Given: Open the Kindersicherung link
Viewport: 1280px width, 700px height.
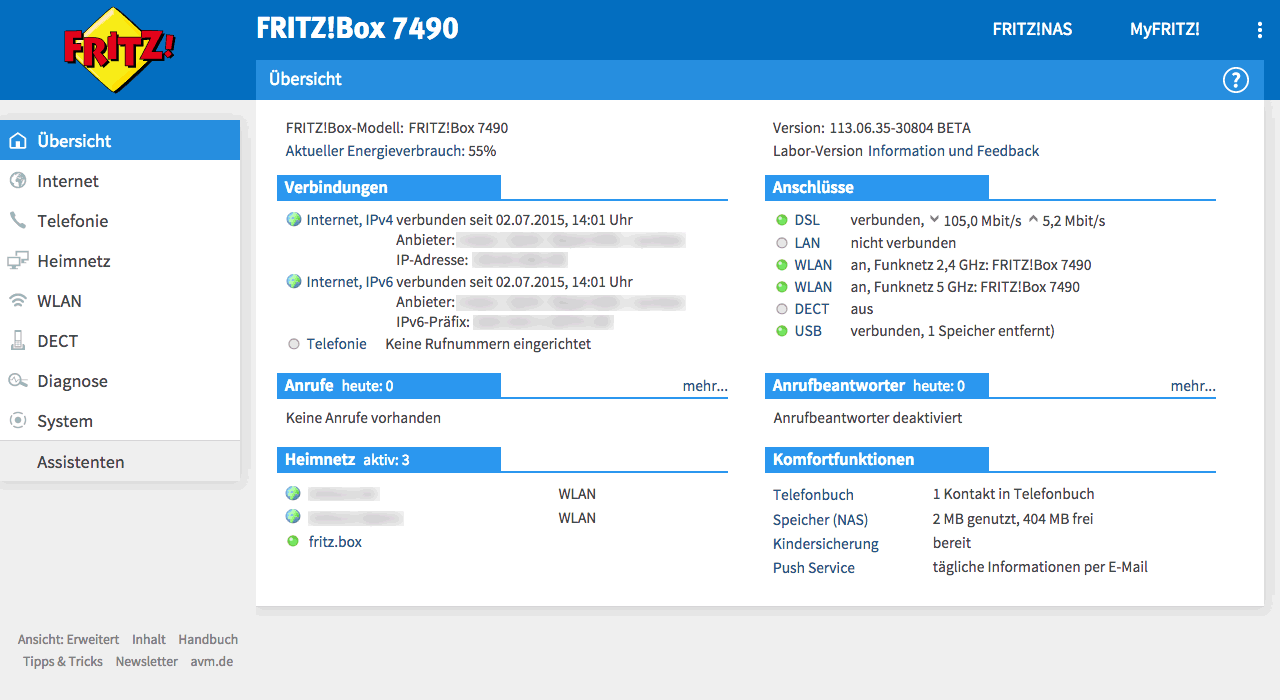Looking at the screenshot, I should pyautogui.click(x=826, y=544).
